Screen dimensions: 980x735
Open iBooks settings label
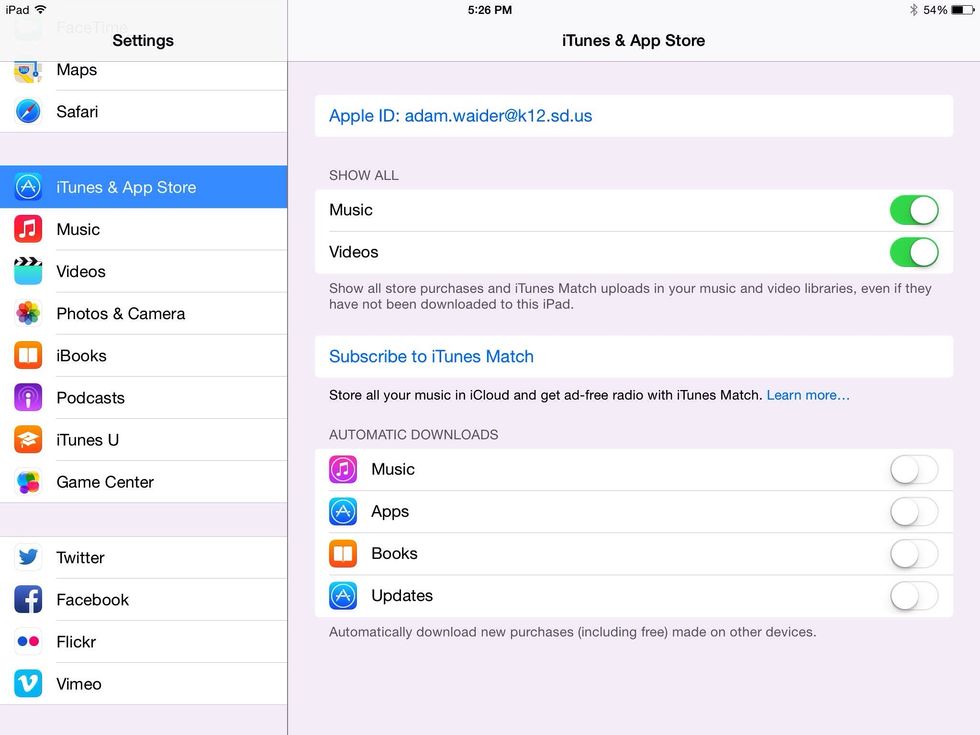(81, 356)
